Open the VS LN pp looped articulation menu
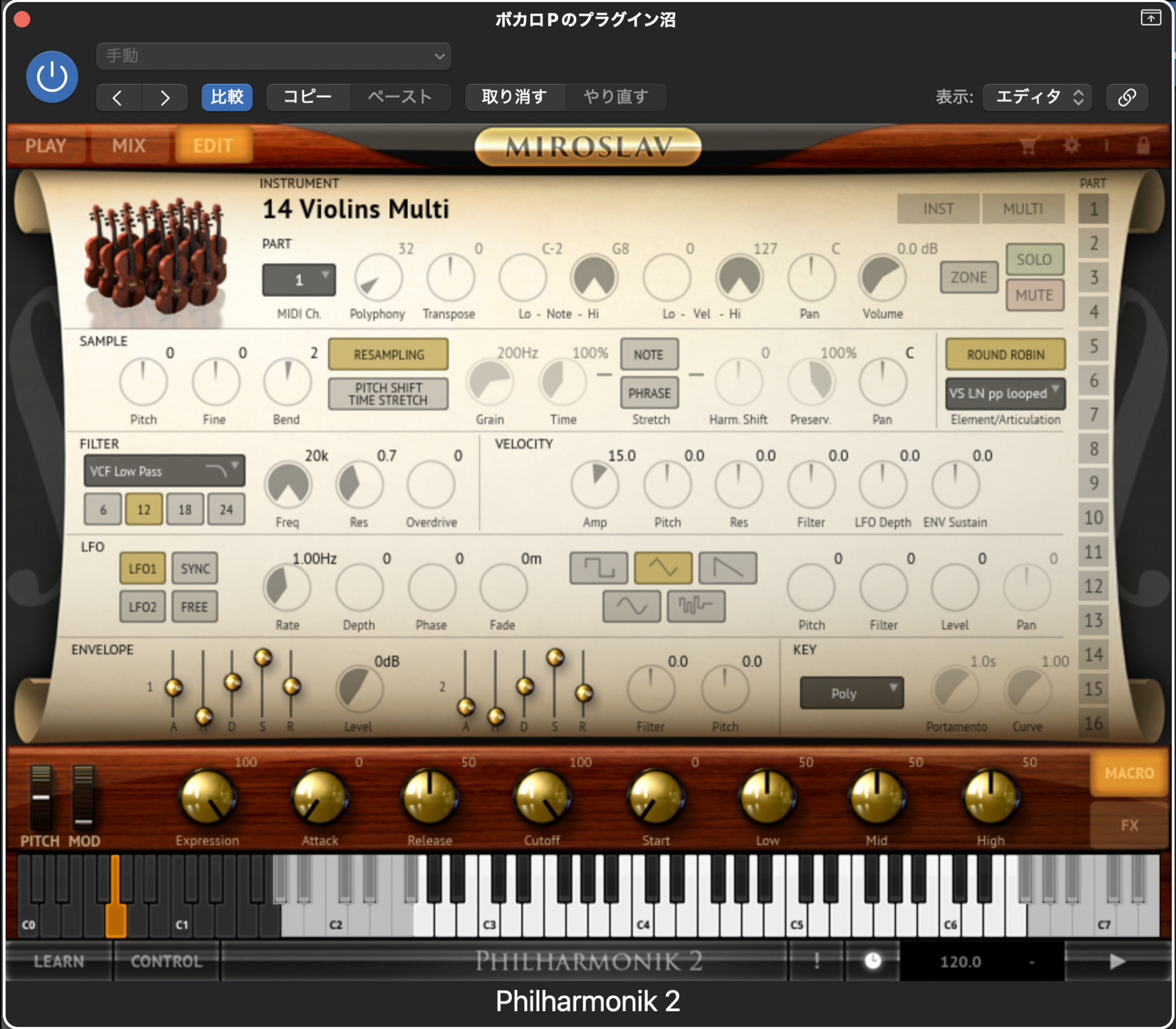Screen dimensions: 1176x1029 (x=1005, y=393)
